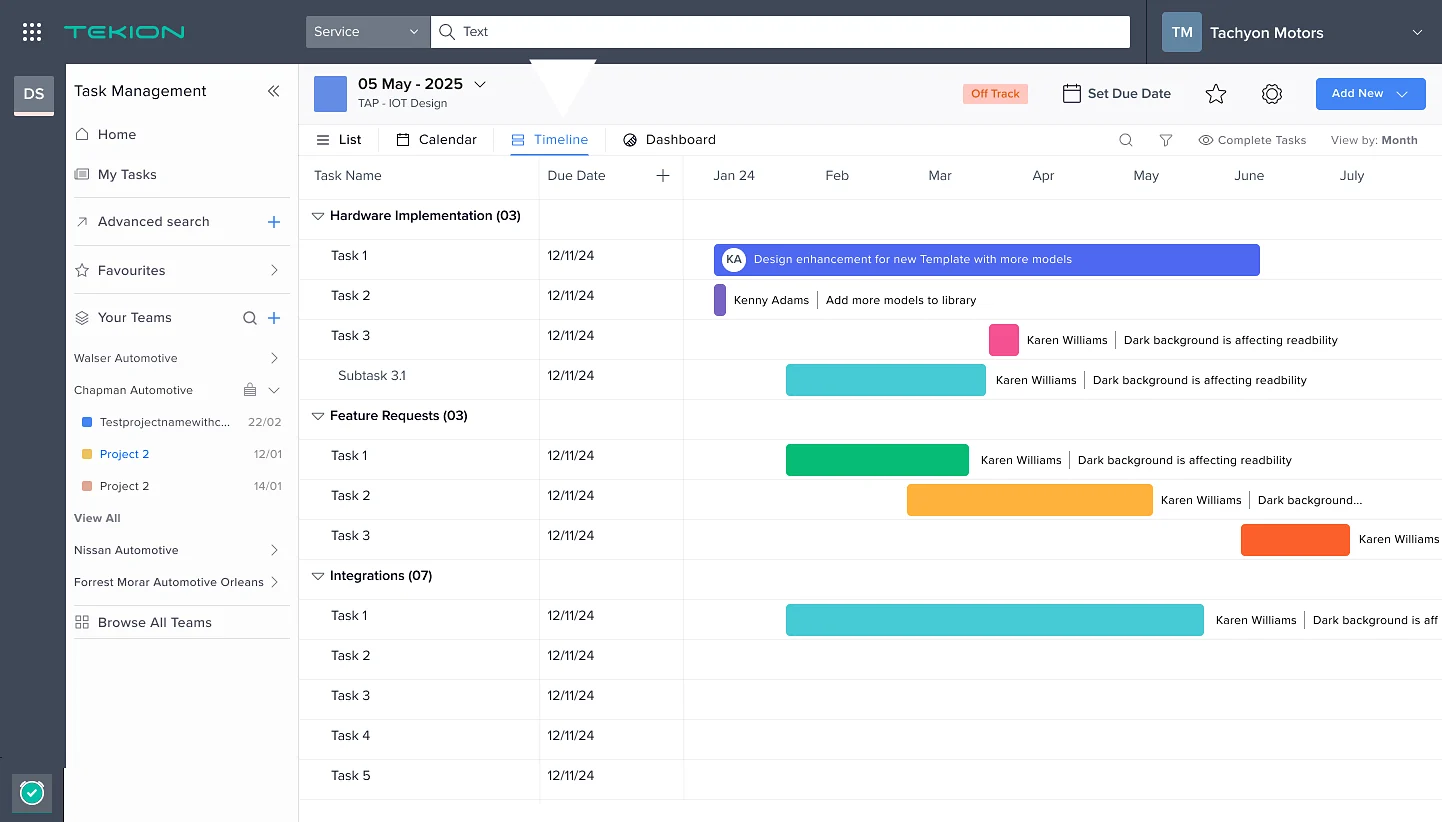Open the My Tasks sidebar icon
The image size is (1442, 822).
coord(82,174)
